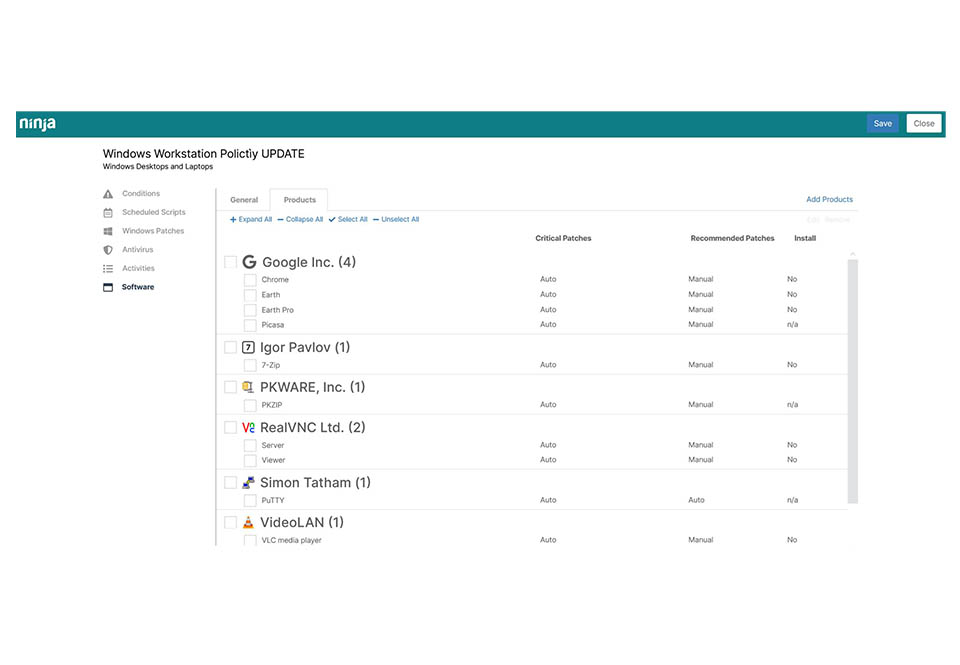The width and height of the screenshot is (960, 665).
Task: Collapse the Google Inc. (4) group
Action: 309,262
